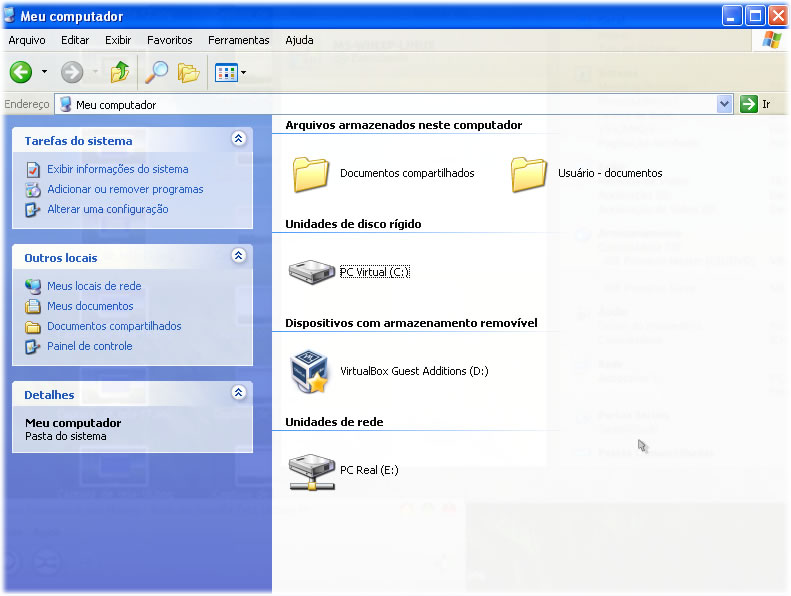Click the green Ir go button
The width and height of the screenshot is (791, 596).
click(749, 104)
